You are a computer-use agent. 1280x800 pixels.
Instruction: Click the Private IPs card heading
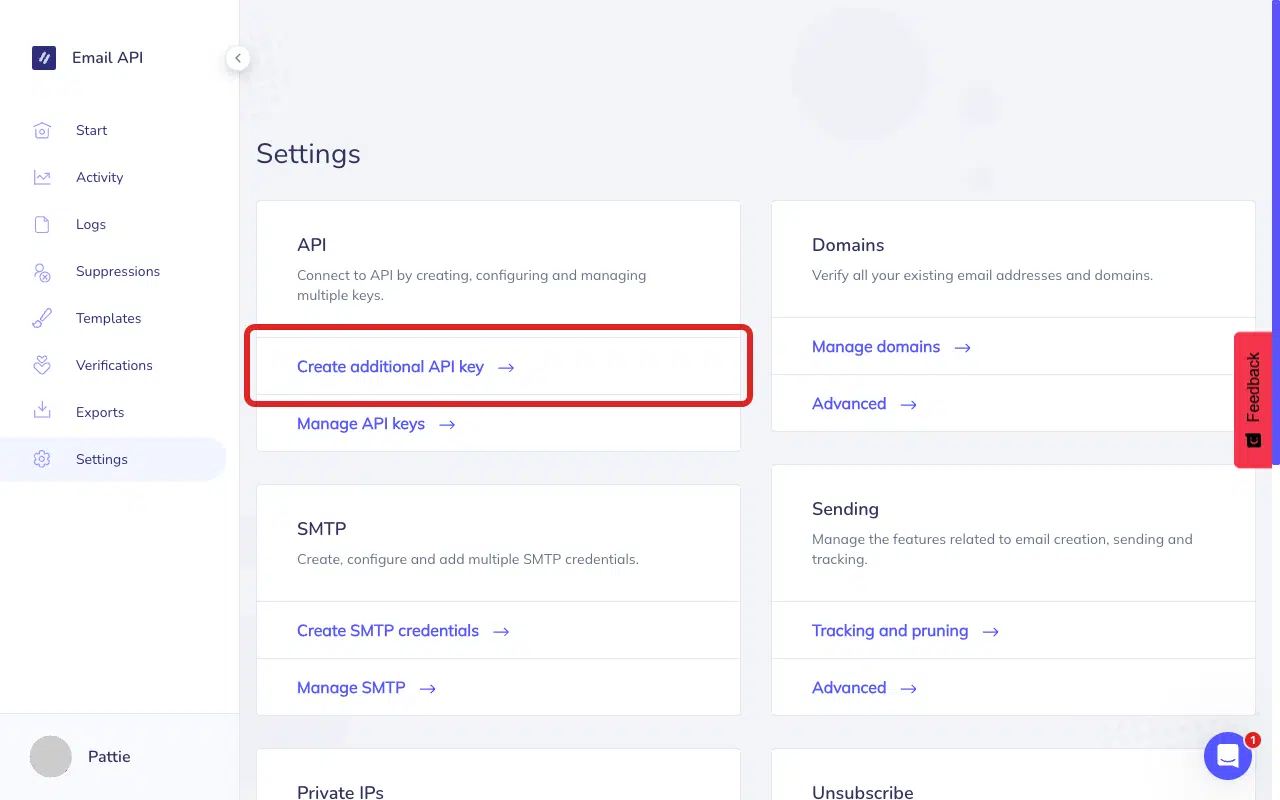pyautogui.click(x=340, y=792)
